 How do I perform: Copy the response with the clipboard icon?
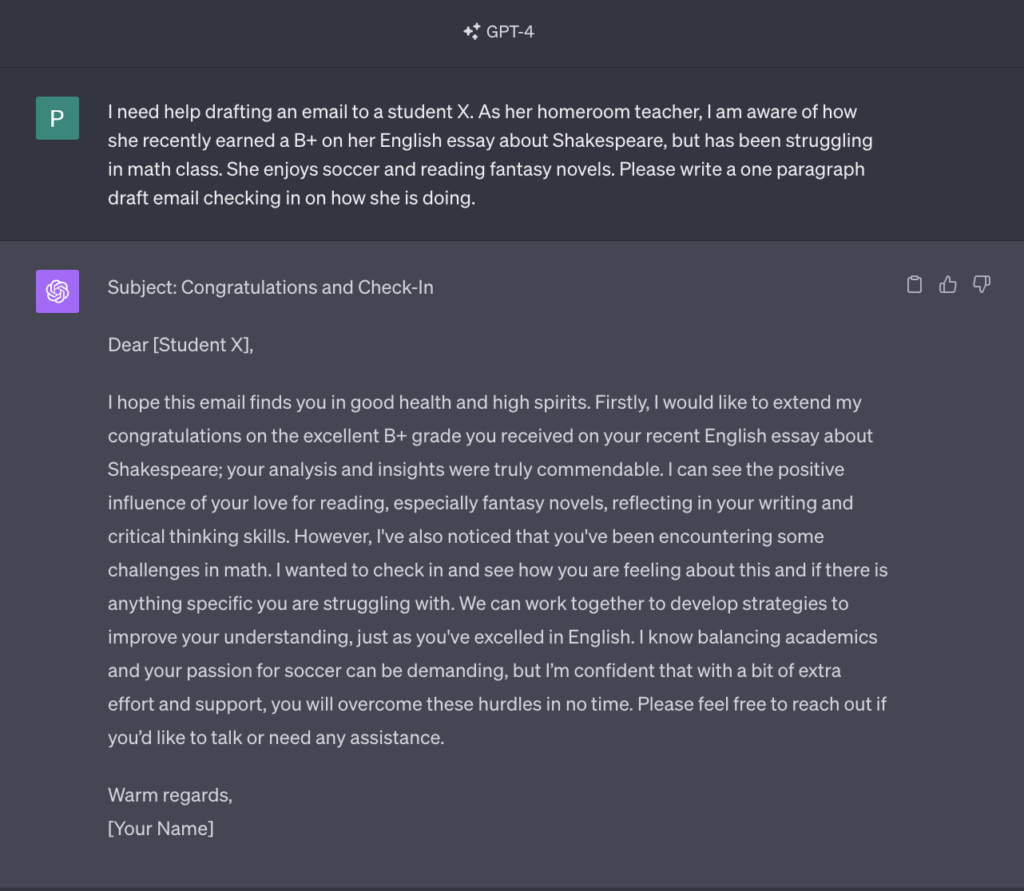[x=914, y=284]
